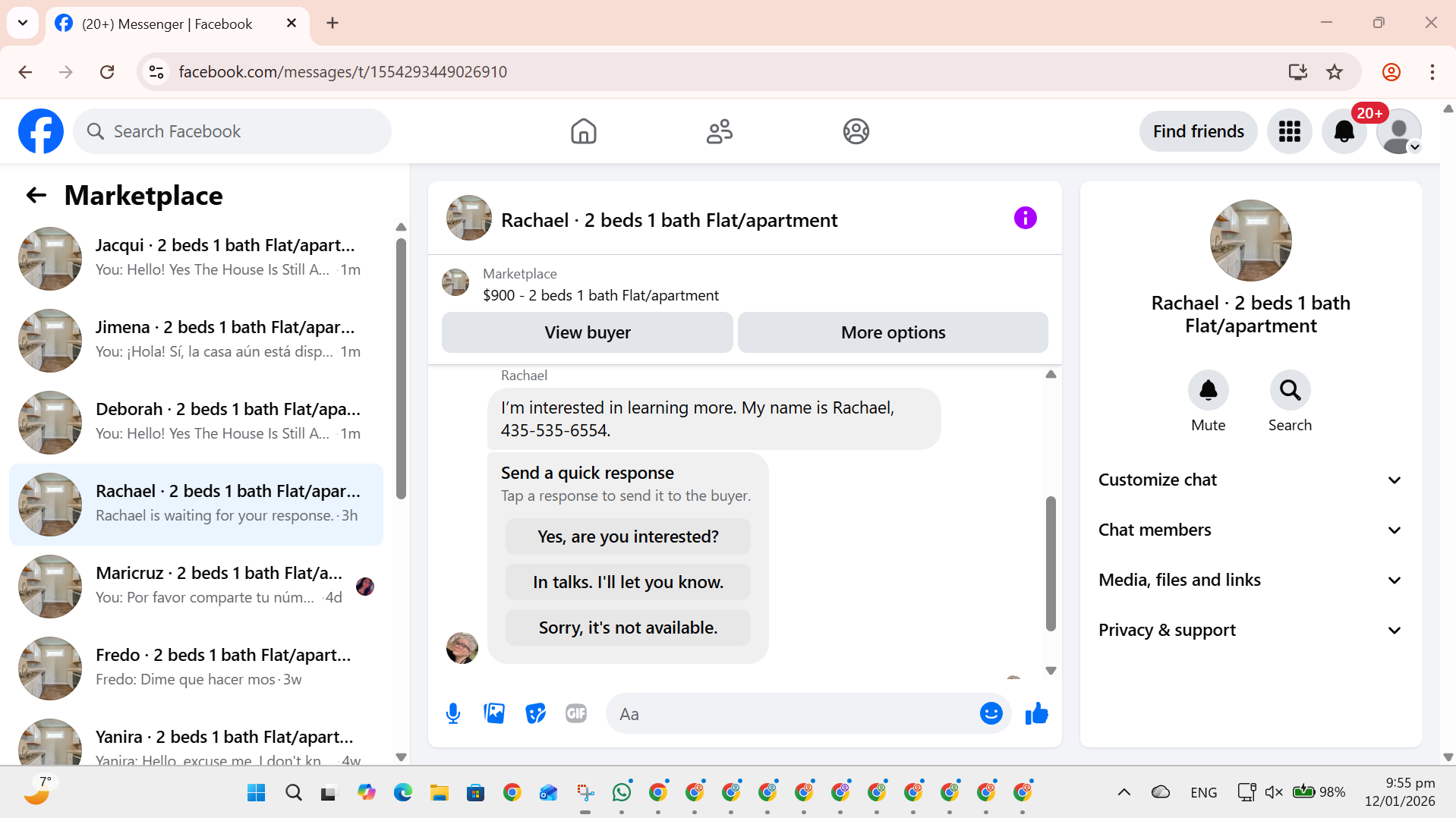Click the More options button

[x=893, y=332]
